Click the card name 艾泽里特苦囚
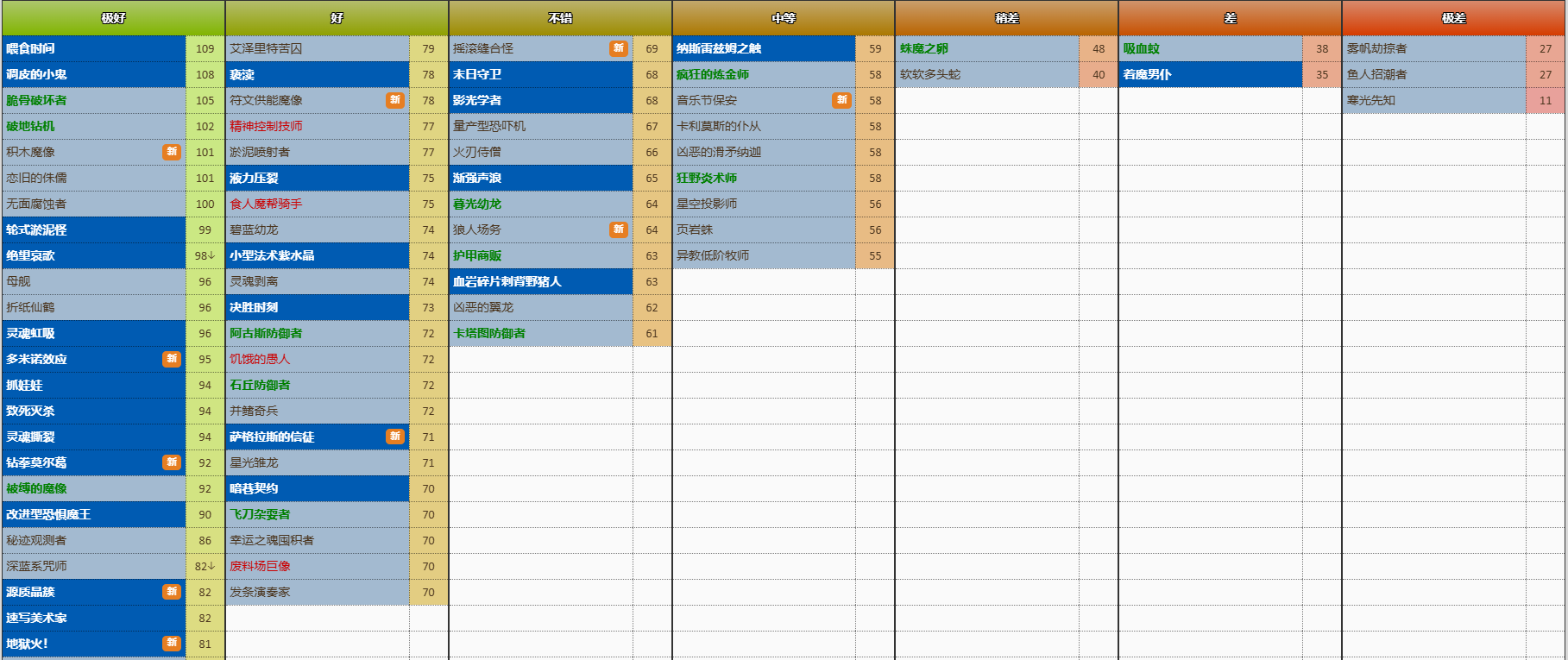 pyautogui.click(x=266, y=49)
